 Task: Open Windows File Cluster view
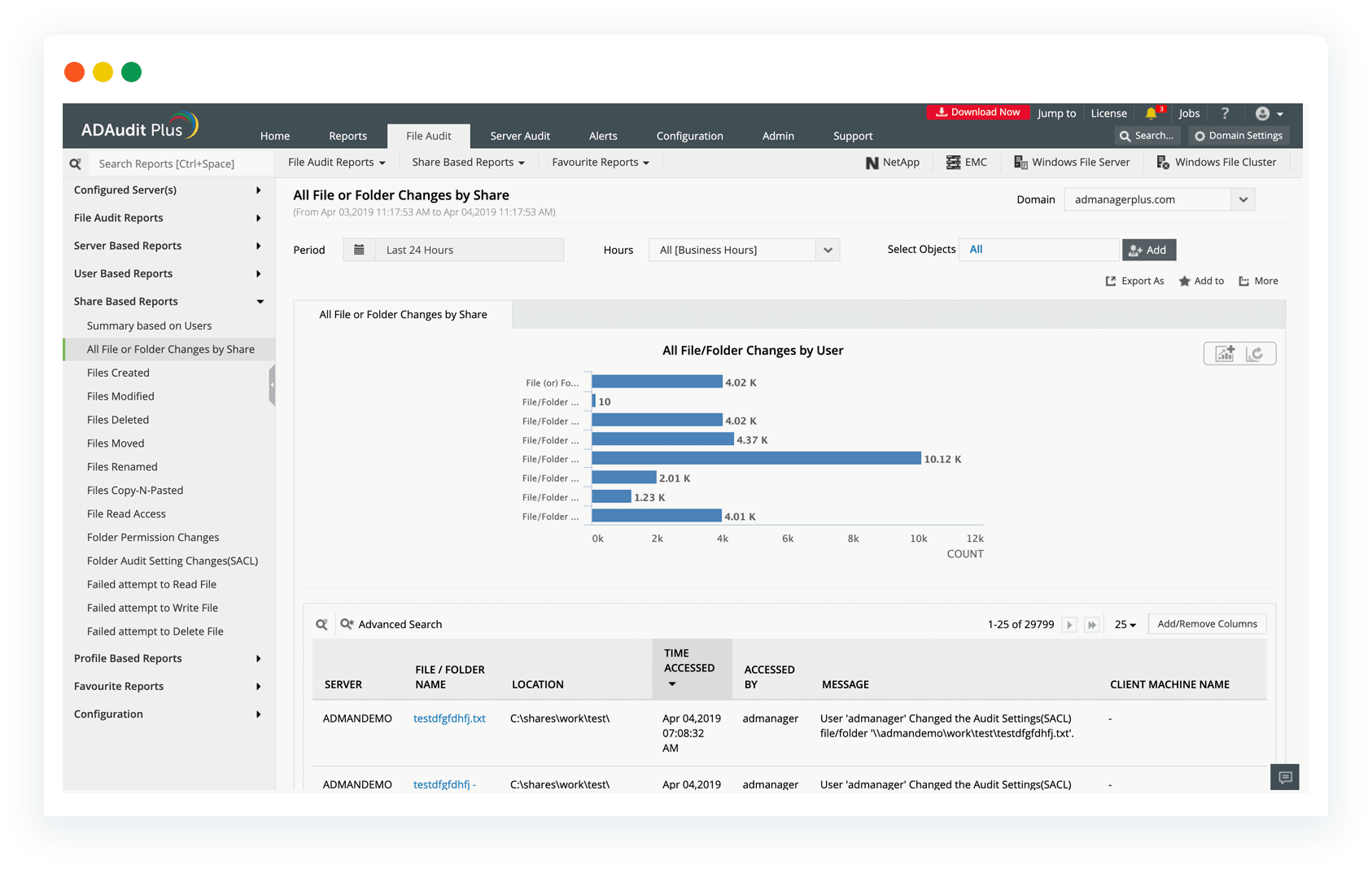click(1217, 163)
